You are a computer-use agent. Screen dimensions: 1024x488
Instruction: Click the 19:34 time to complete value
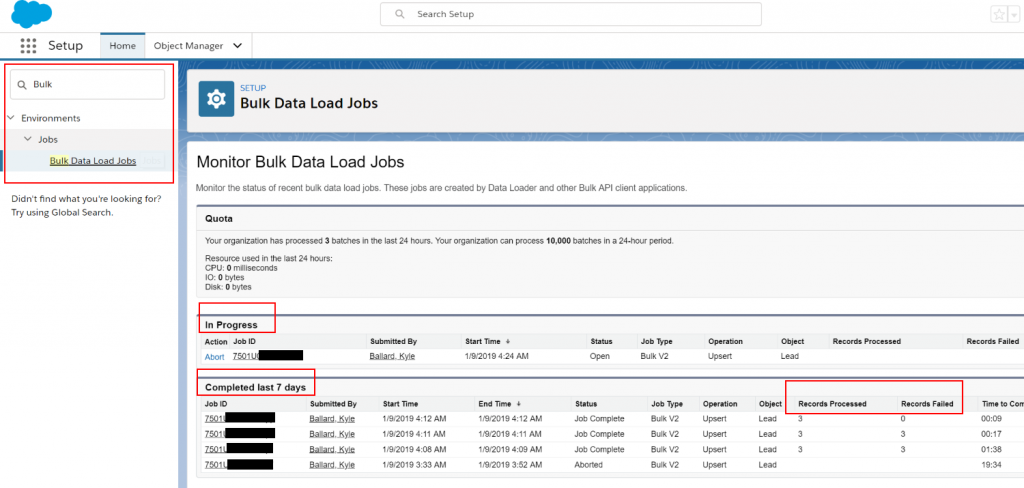(x=991, y=465)
